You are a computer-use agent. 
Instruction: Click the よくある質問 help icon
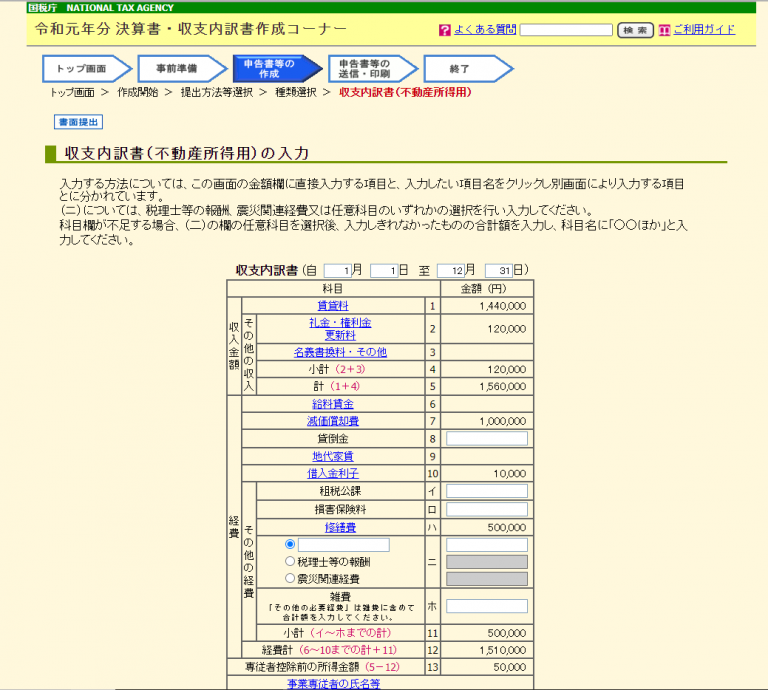tap(445, 30)
